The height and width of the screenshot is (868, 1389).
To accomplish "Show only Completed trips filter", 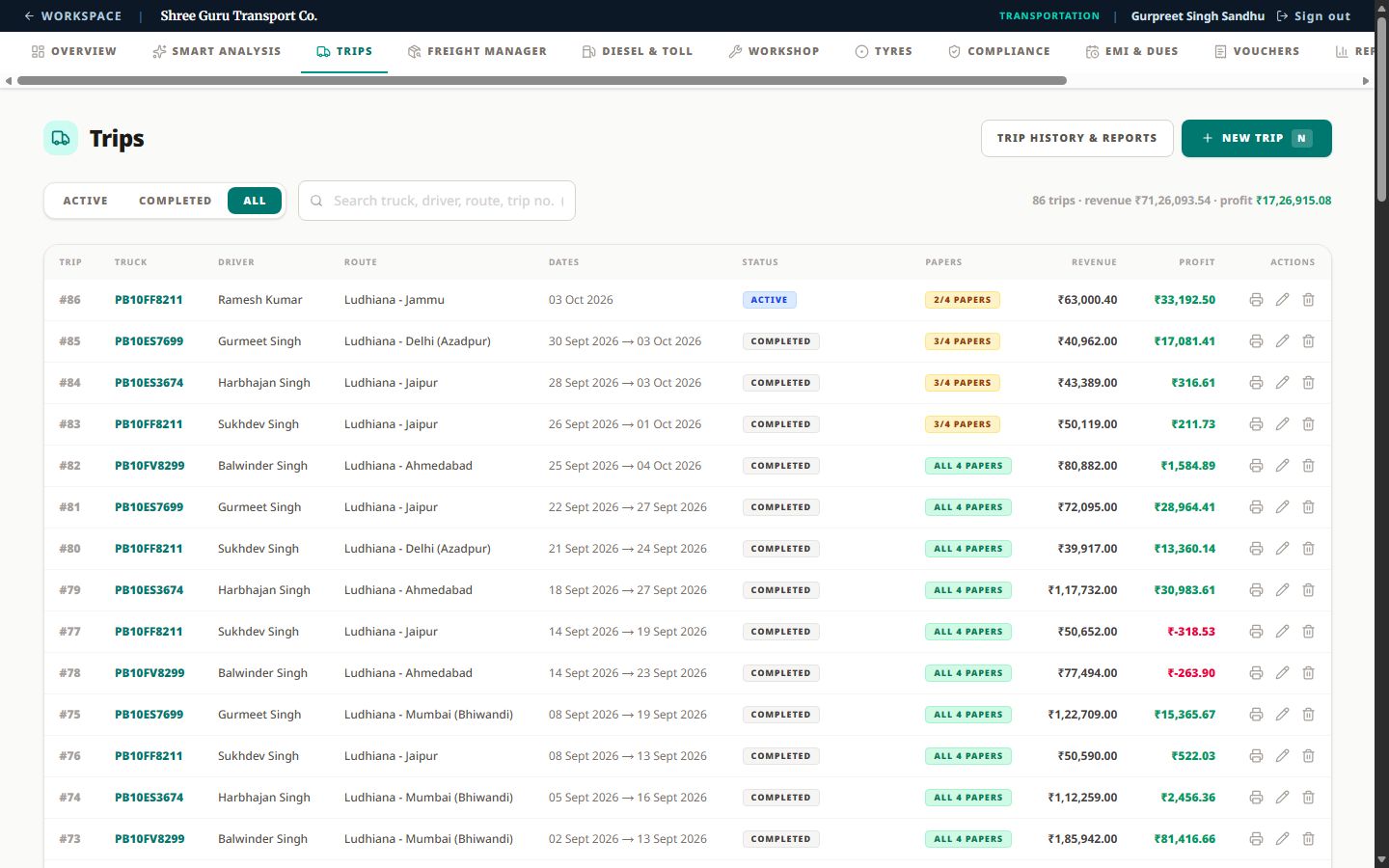I will [175, 201].
